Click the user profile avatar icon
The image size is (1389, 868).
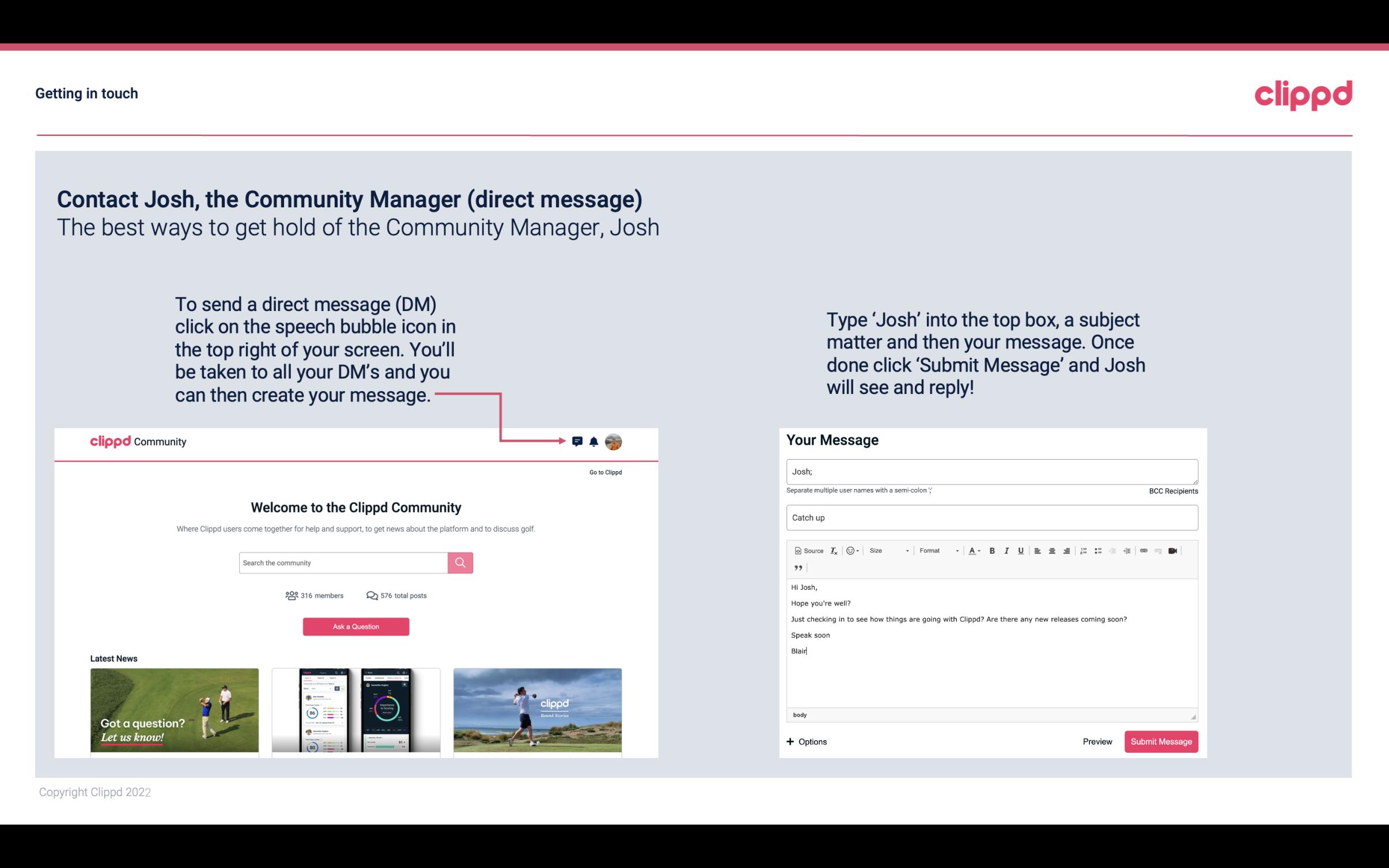pyautogui.click(x=615, y=441)
